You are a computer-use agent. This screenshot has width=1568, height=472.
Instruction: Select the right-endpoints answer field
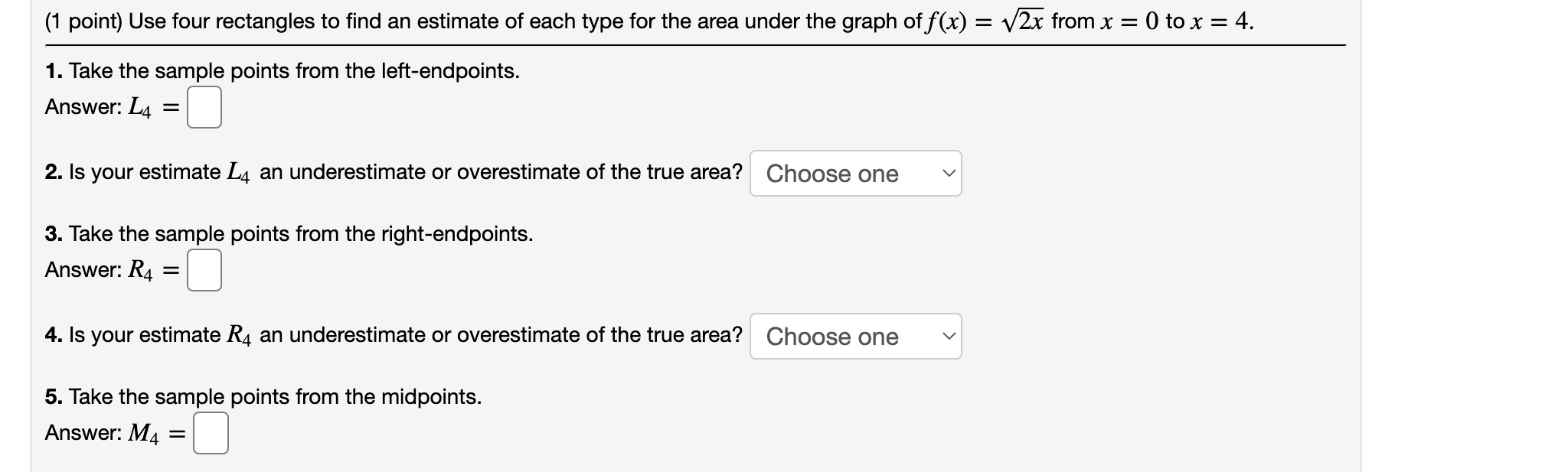[204, 270]
